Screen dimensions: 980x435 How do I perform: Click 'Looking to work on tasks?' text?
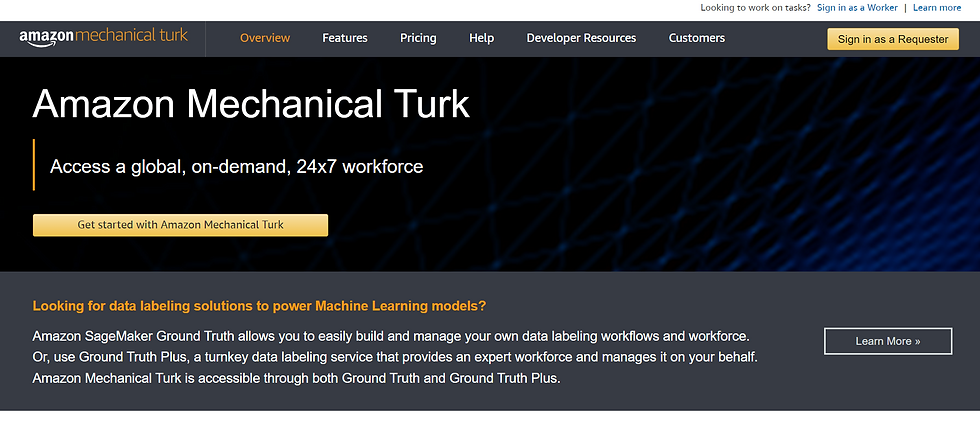coord(756,8)
